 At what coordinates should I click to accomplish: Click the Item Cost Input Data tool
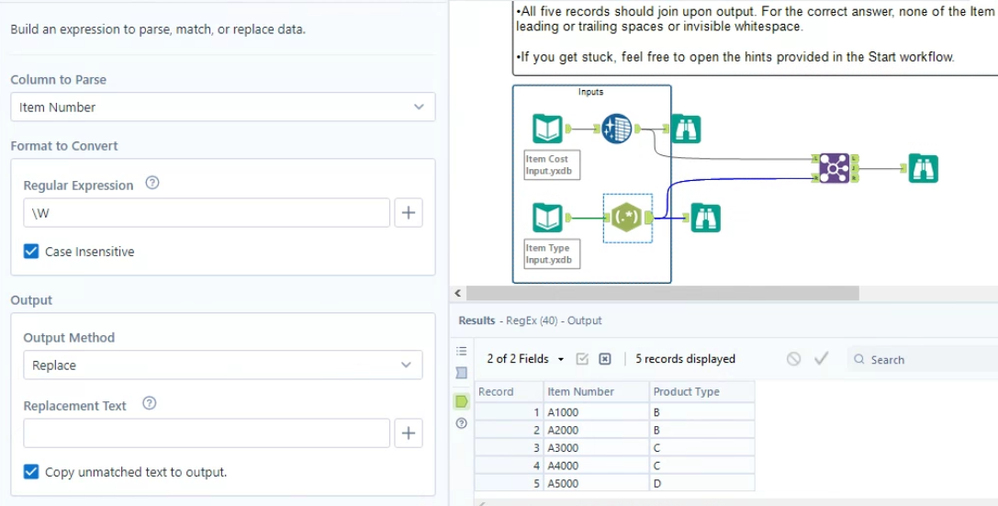pyautogui.click(x=548, y=129)
